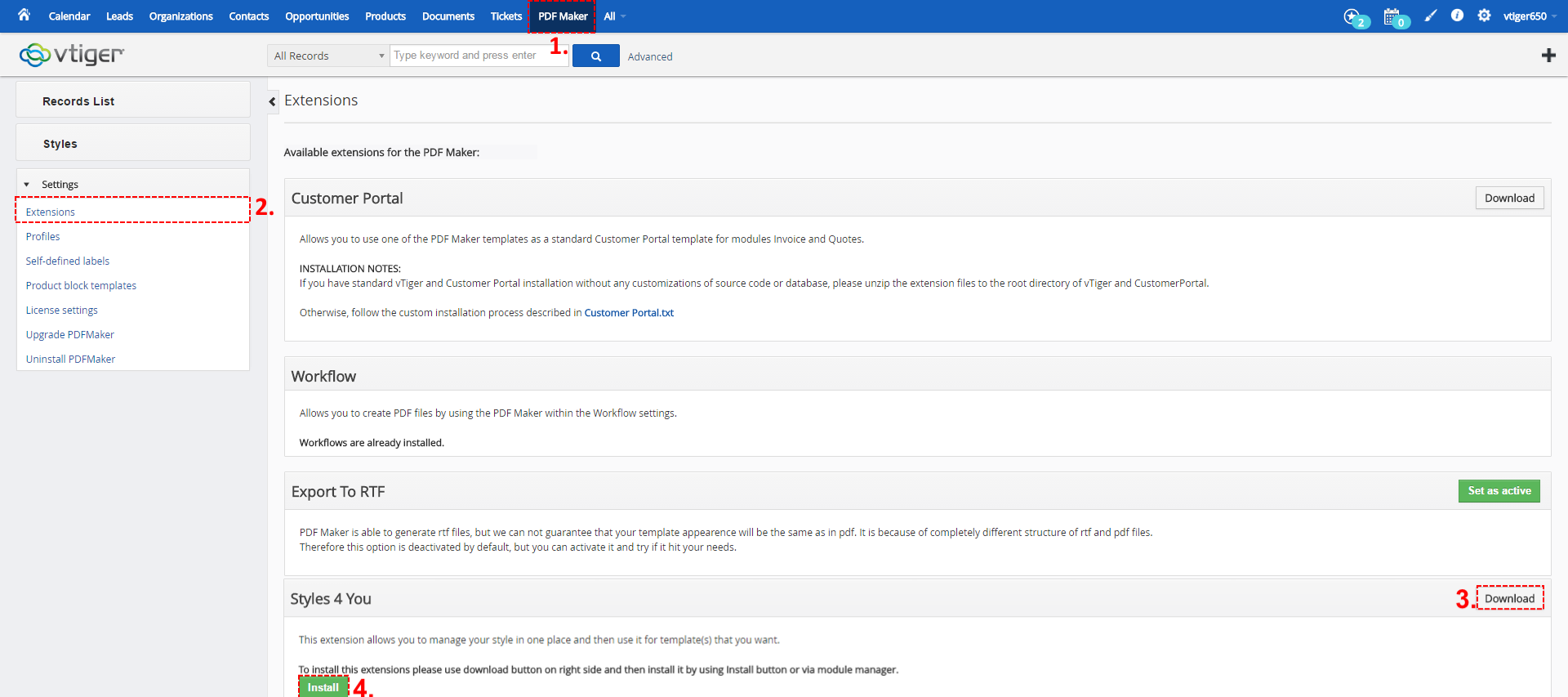Open Records List in sidebar
This screenshot has width=1568, height=697.
click(133, 101)
